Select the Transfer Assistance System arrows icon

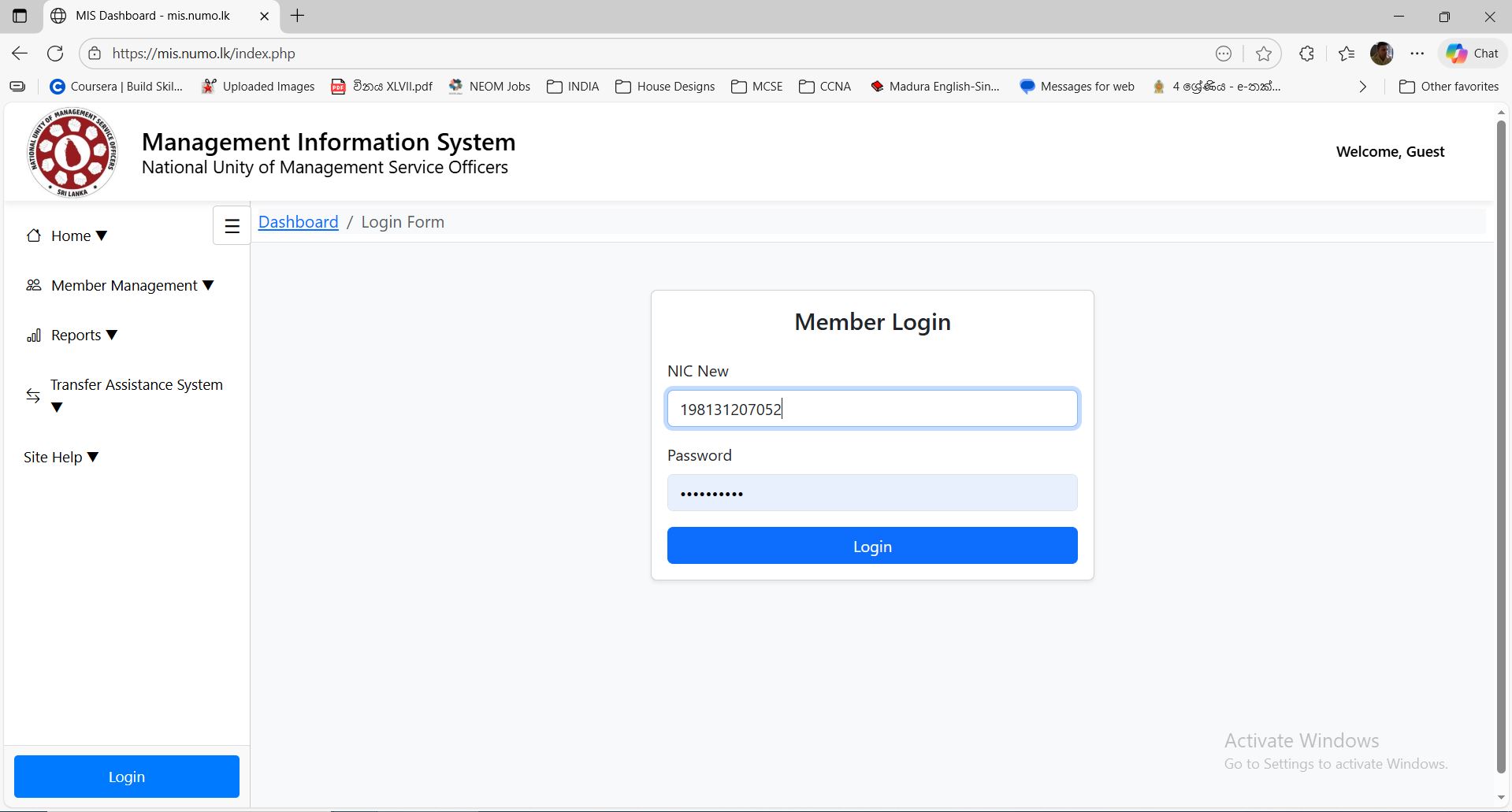[x=33, y=395]
